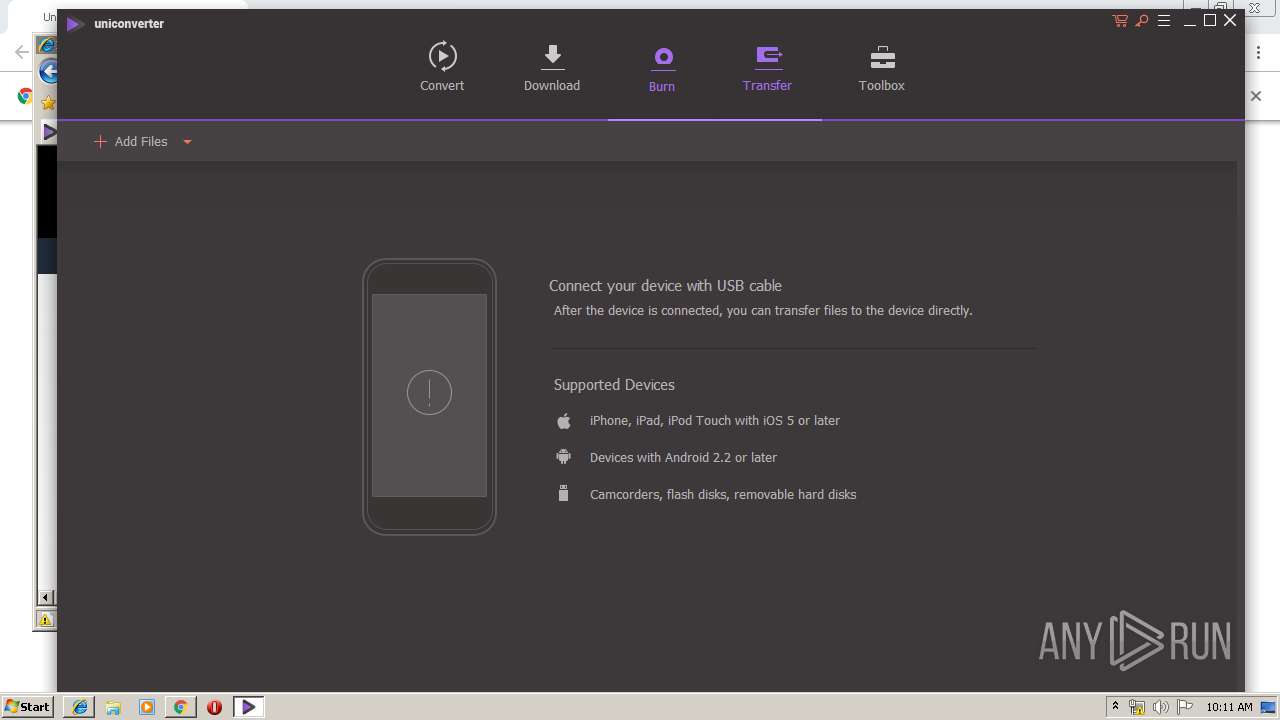Select the Transfer tab
Viewport: 1280px width, 720px height.
767,67
